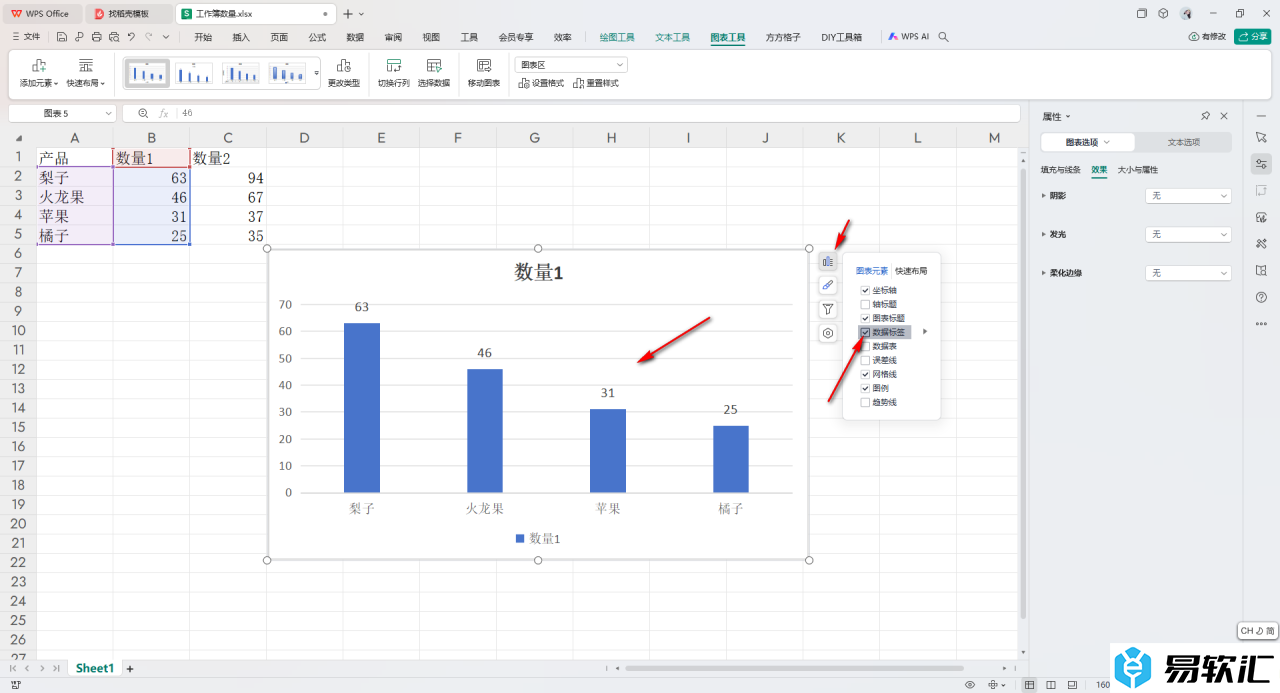The width and height of the screenshot is (1280, 693).
Task: Add a new sheet with plus button
Action: [x=130, y=668]
